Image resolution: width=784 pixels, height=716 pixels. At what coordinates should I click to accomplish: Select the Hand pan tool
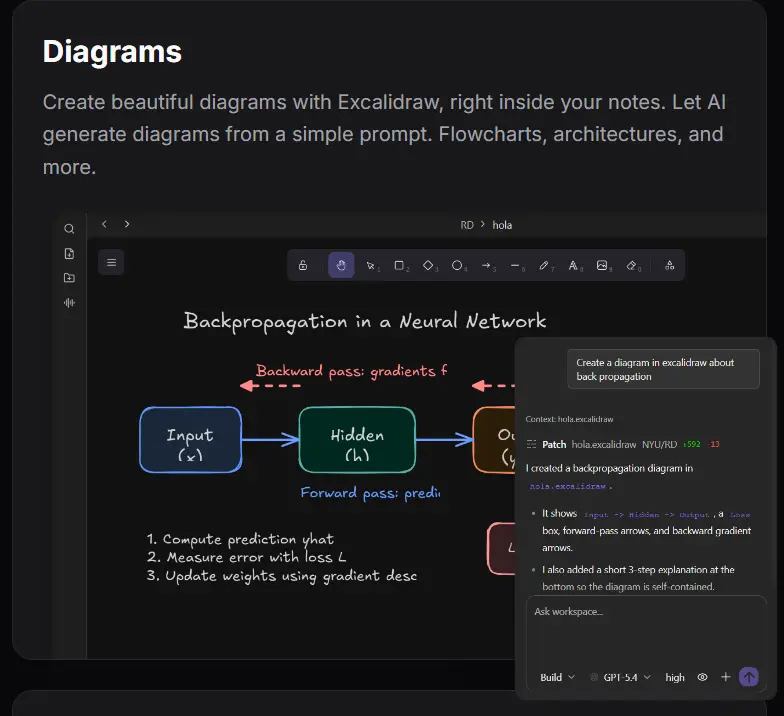[x=341, y=265]
